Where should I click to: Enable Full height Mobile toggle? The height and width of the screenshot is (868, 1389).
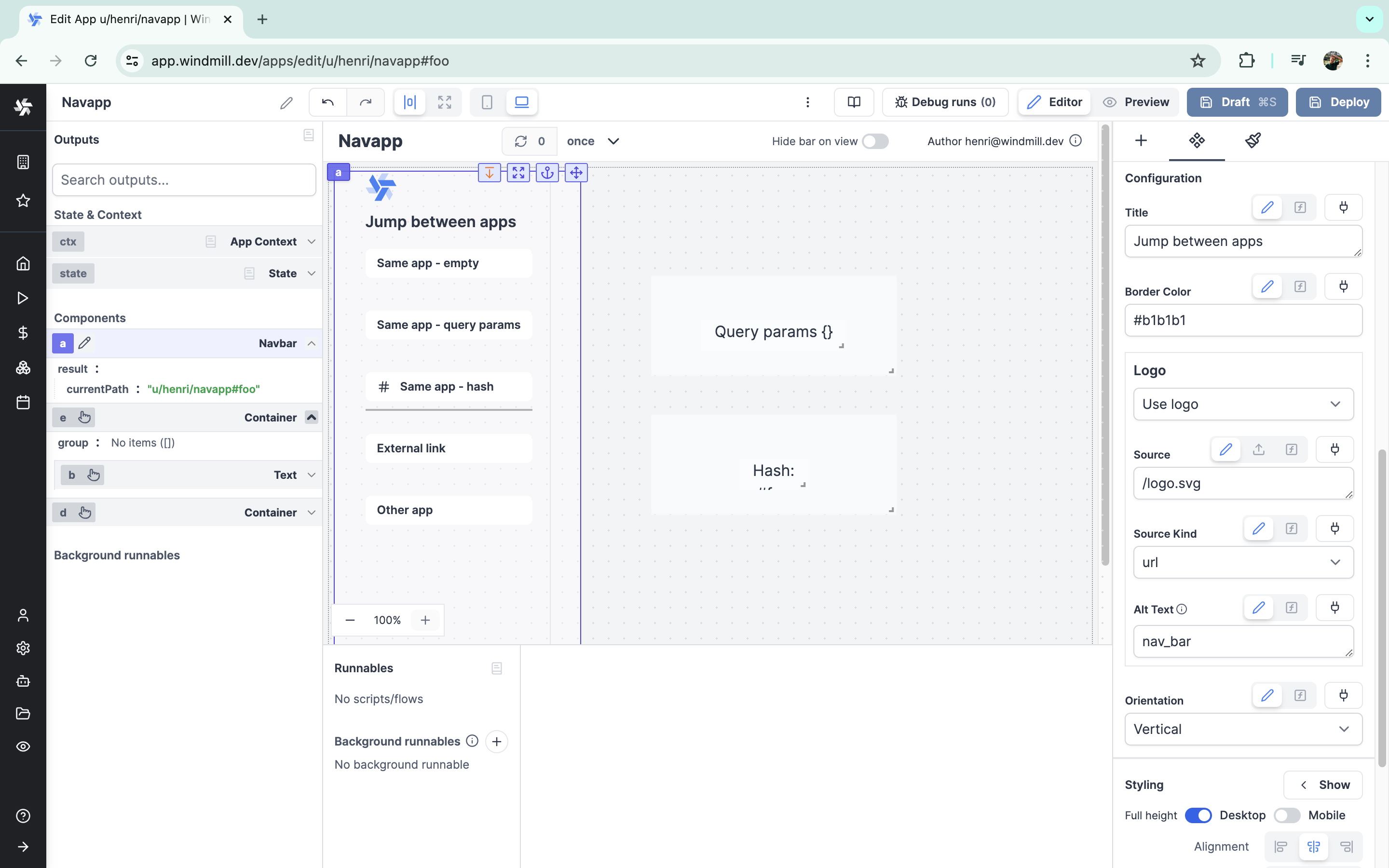pyautogui.click(x=1286, y=815)
